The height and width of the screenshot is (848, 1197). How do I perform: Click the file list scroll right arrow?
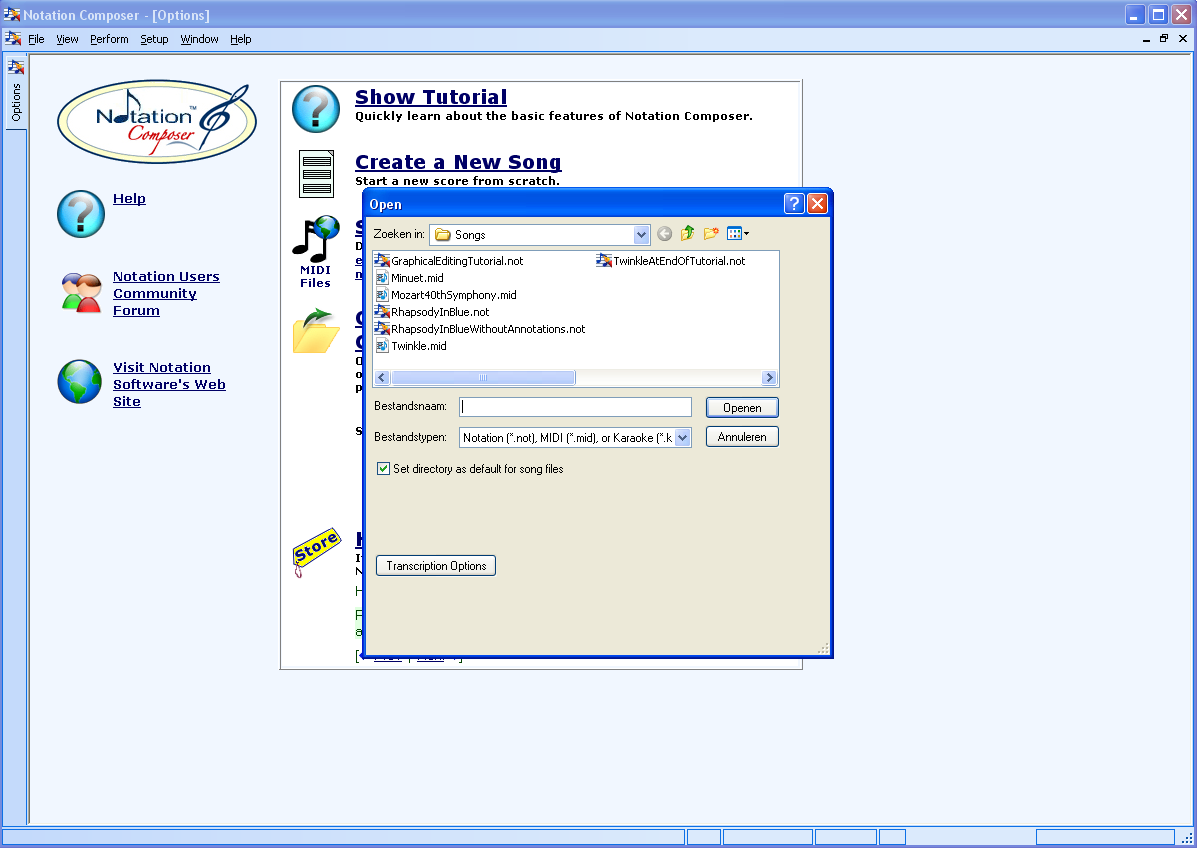[770, 378]
